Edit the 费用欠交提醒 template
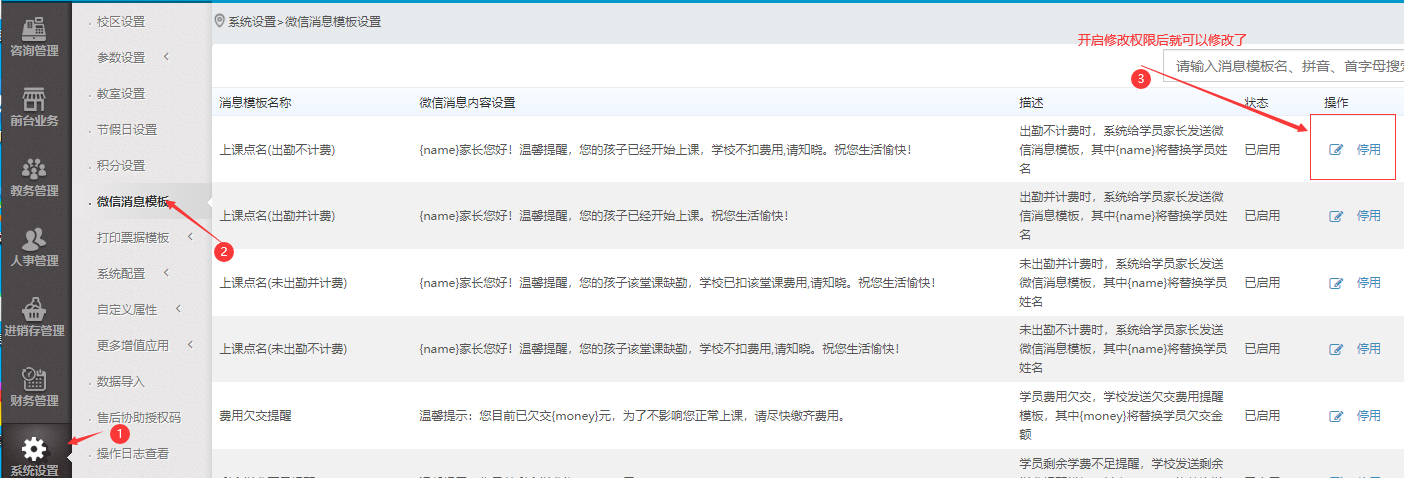The height and width of the screenshot is (478, 1404). 1336,416
